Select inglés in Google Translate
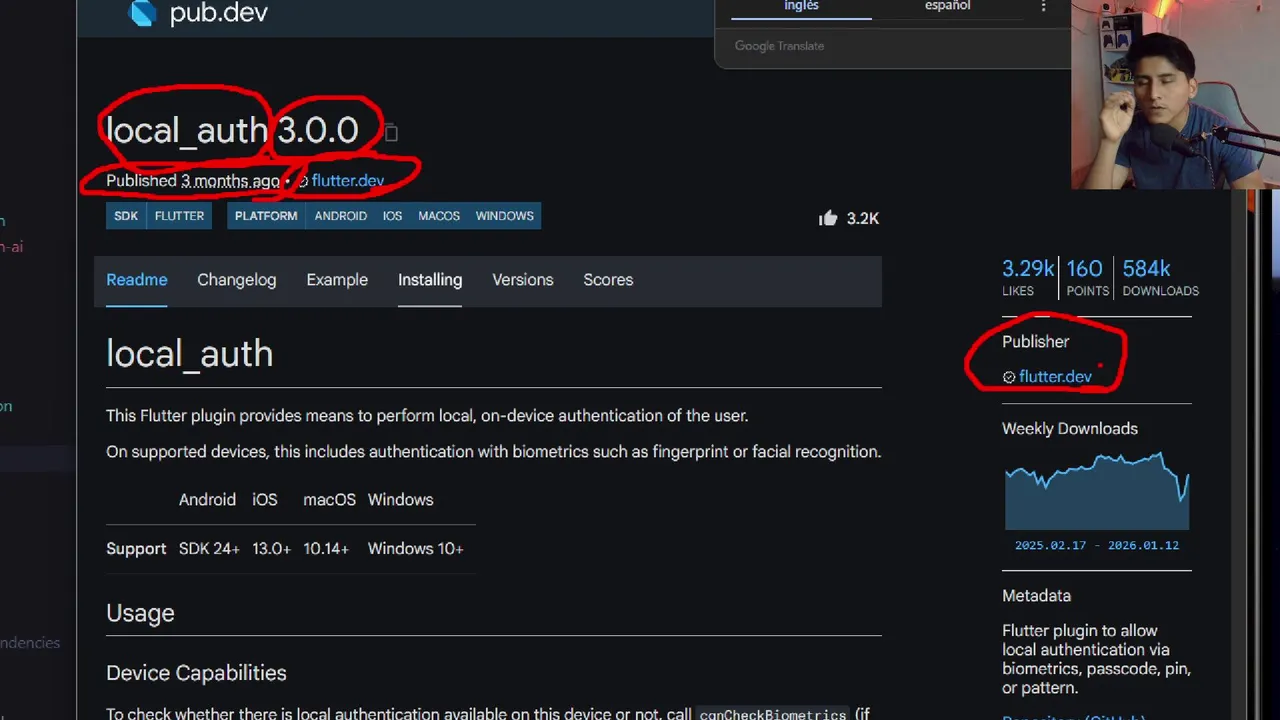Viewport: 1280px width, 720px height. [801, 7]
